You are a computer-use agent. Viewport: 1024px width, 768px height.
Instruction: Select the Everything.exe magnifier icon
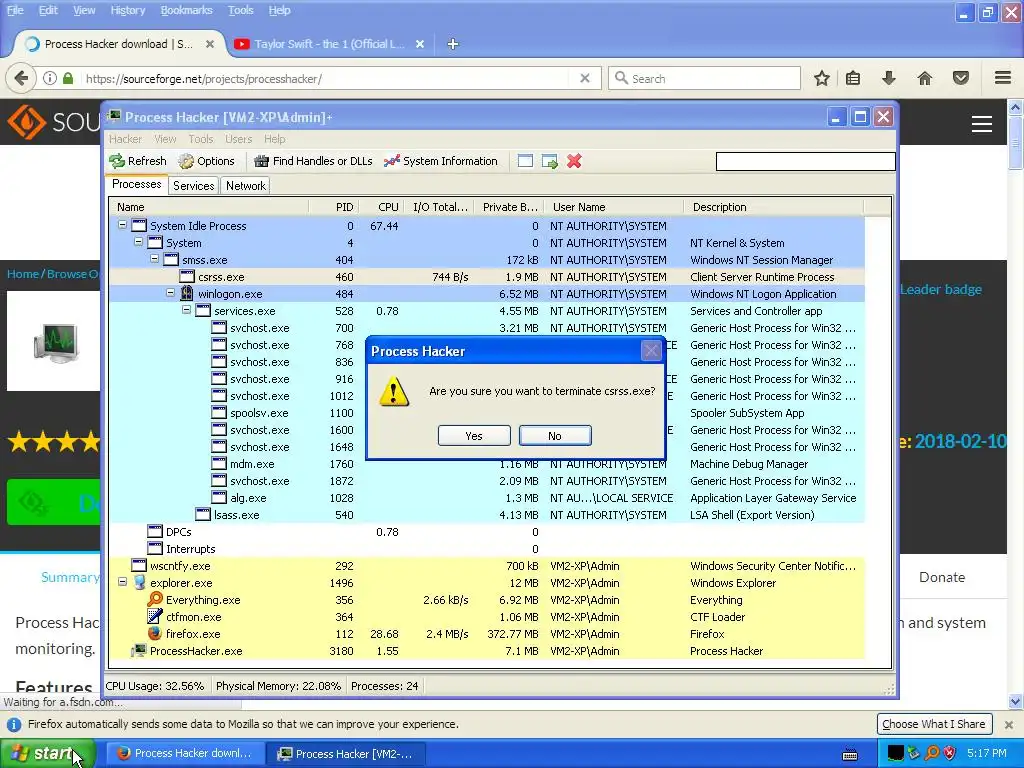coord(155,600)
